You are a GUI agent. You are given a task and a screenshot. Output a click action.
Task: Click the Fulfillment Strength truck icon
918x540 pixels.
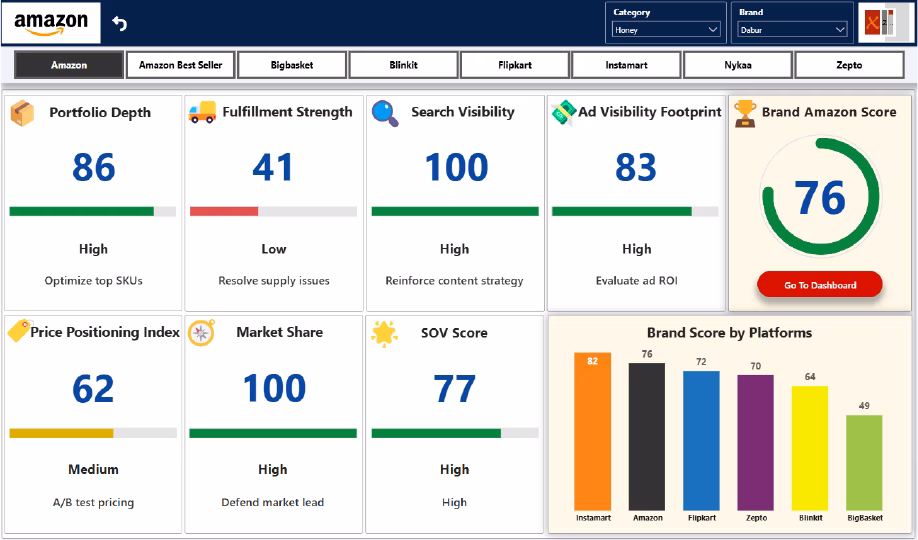click(x=203, y=112)
